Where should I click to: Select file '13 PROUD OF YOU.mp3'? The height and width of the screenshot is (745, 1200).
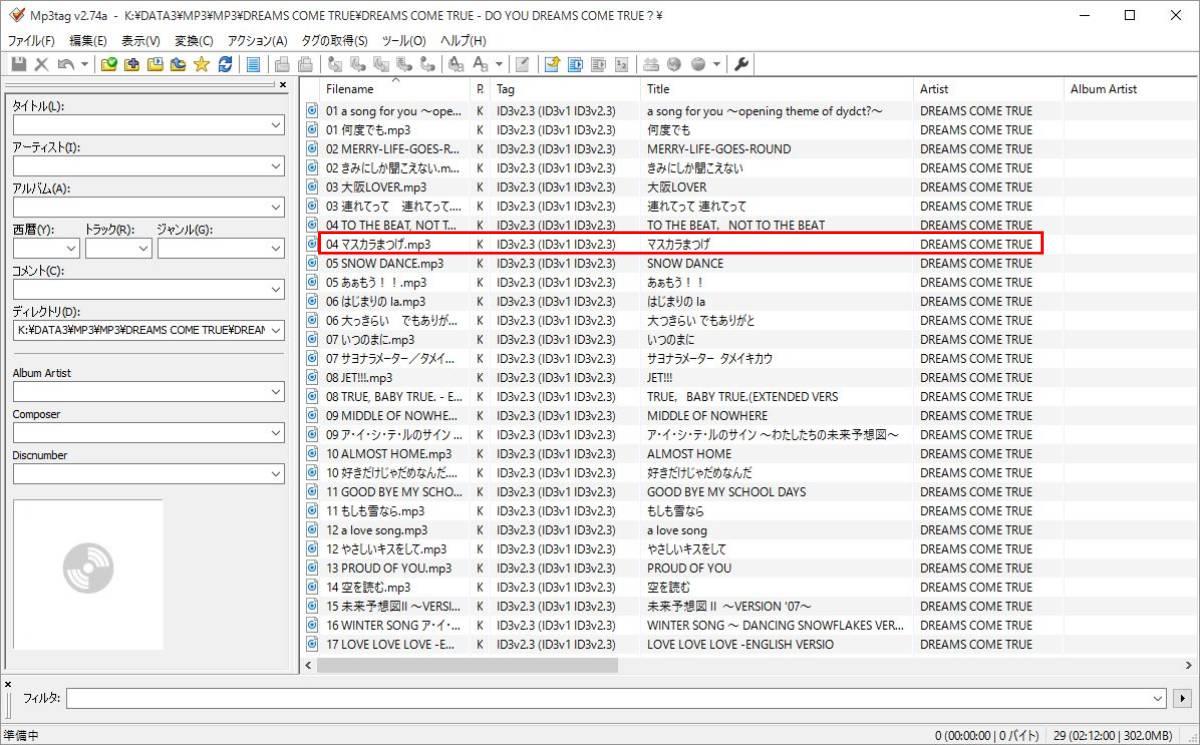click(389, 568)
